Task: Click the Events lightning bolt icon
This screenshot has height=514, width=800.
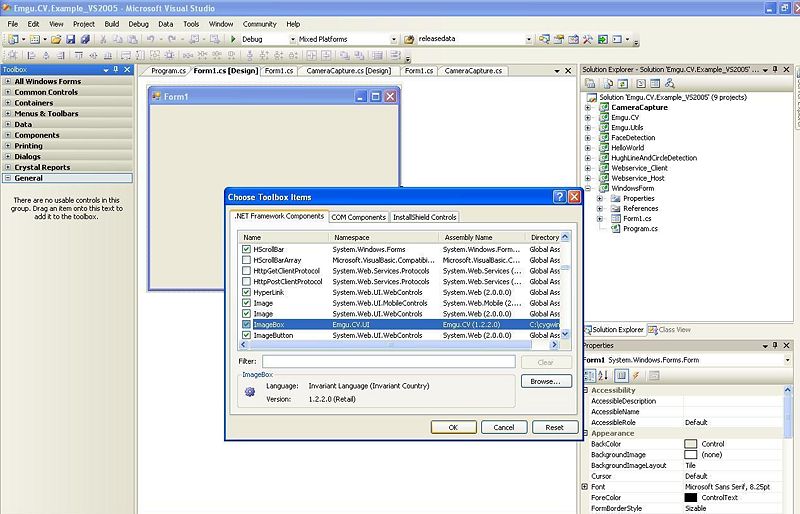Action: 636,376
